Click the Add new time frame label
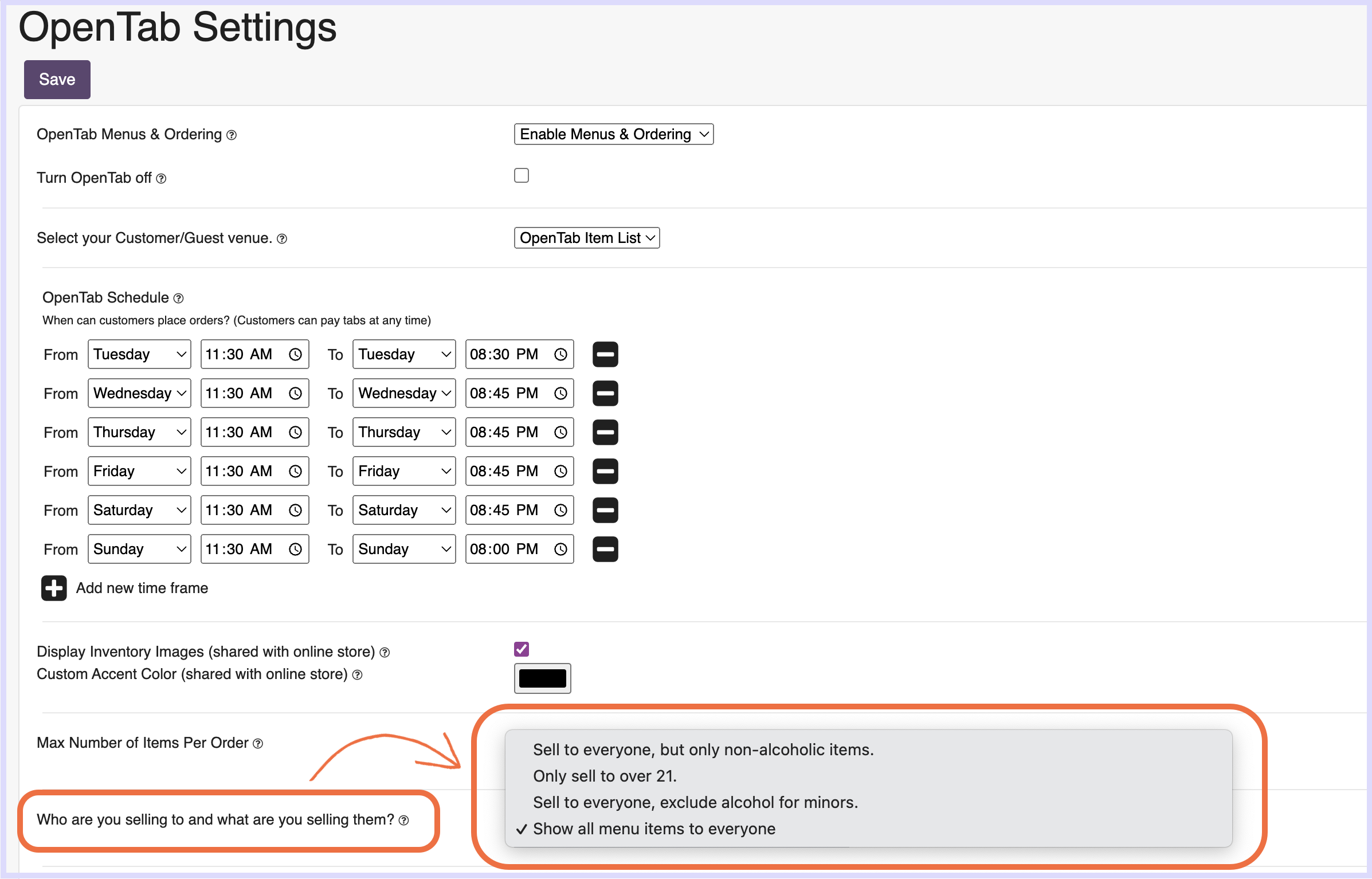The image size is (1372, 879). coord(142,588)
